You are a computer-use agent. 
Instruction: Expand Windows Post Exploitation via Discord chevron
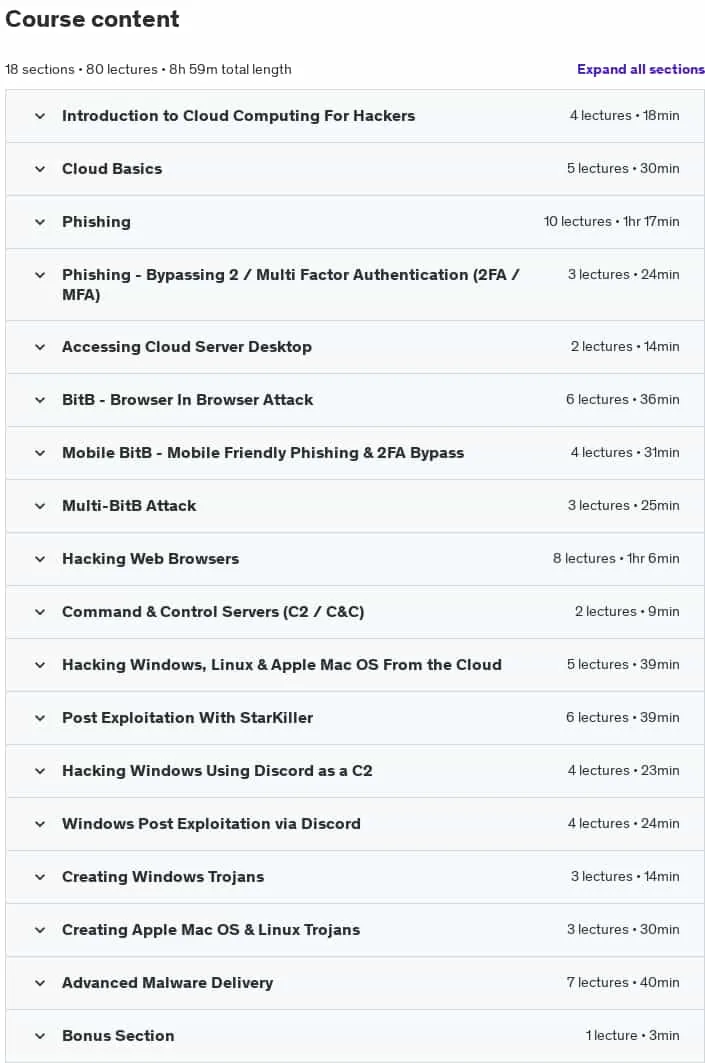coord(40,824)
